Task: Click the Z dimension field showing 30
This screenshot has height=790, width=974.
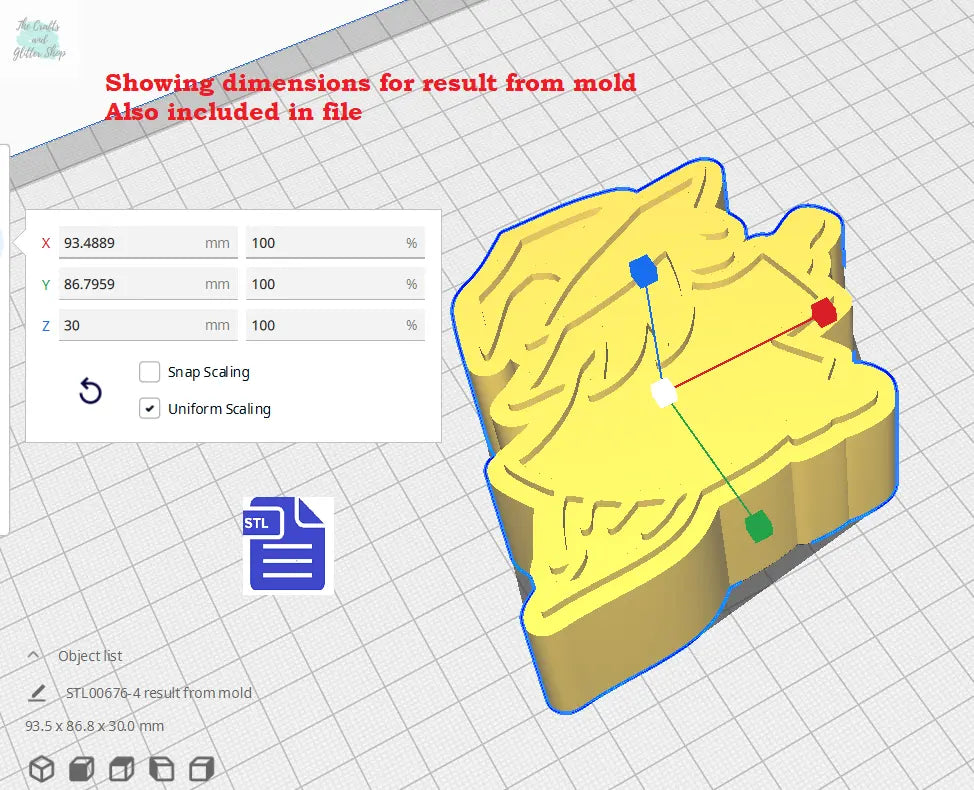Action: point(130,325)
